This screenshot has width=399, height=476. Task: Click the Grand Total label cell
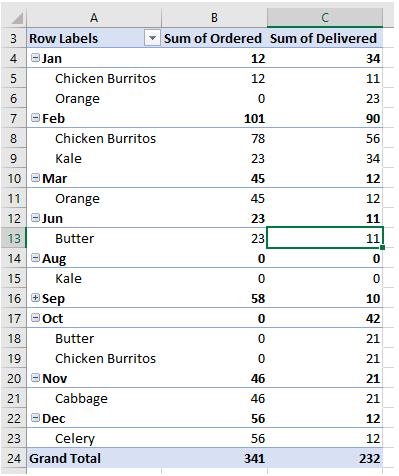tap(94, 458)
